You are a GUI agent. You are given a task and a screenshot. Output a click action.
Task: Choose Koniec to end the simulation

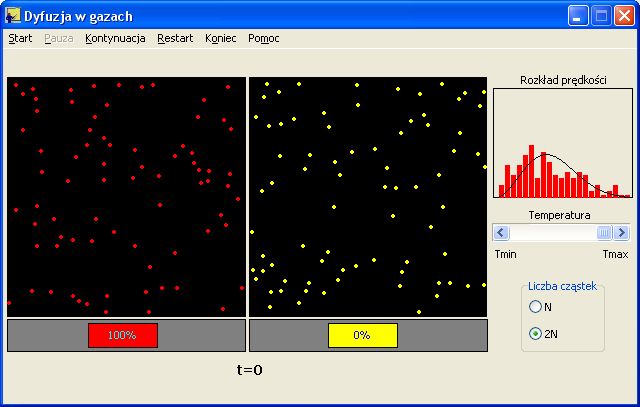tap(221, 38)
